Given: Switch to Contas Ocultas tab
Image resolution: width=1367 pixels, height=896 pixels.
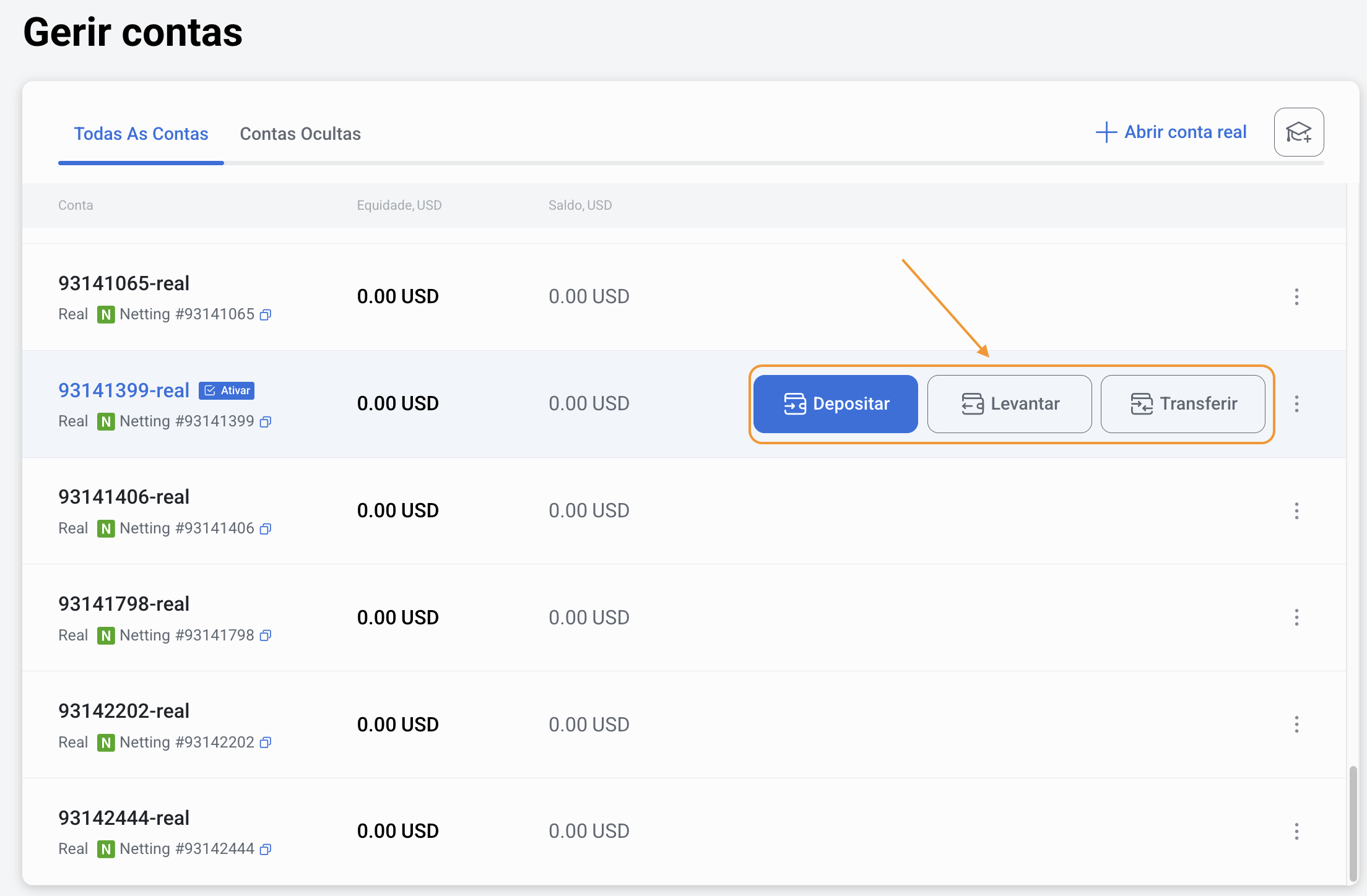Looking at the screenshot, I should [x=300, y=134].
